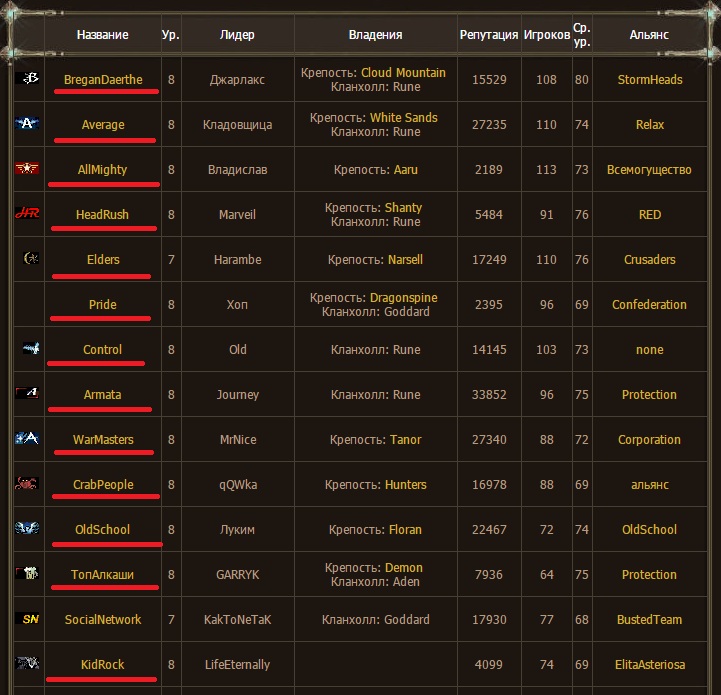This screenshot has width=721, height=695.
Task: Open the Dragonspine fortress link
Action: 403,298
